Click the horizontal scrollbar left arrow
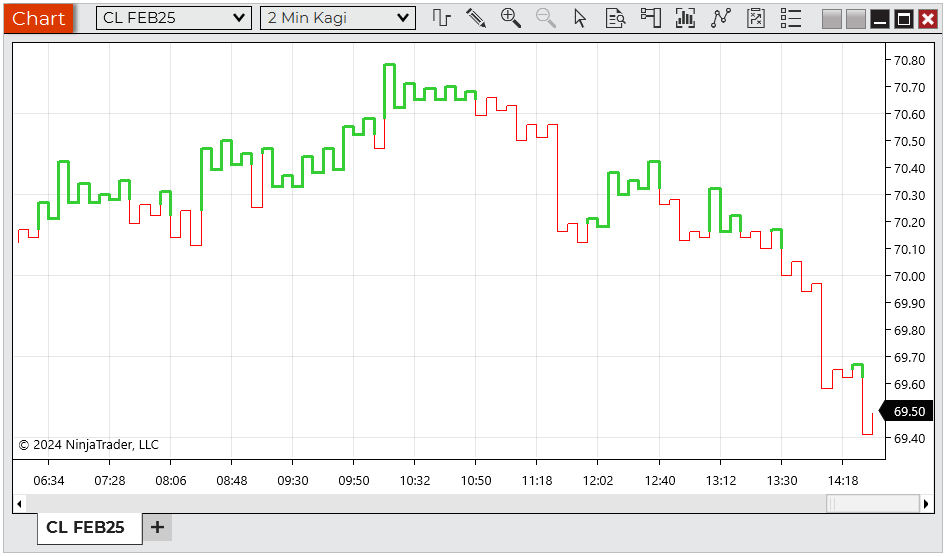This screenshot has height=557, width=947. click(x=20, y=503)
